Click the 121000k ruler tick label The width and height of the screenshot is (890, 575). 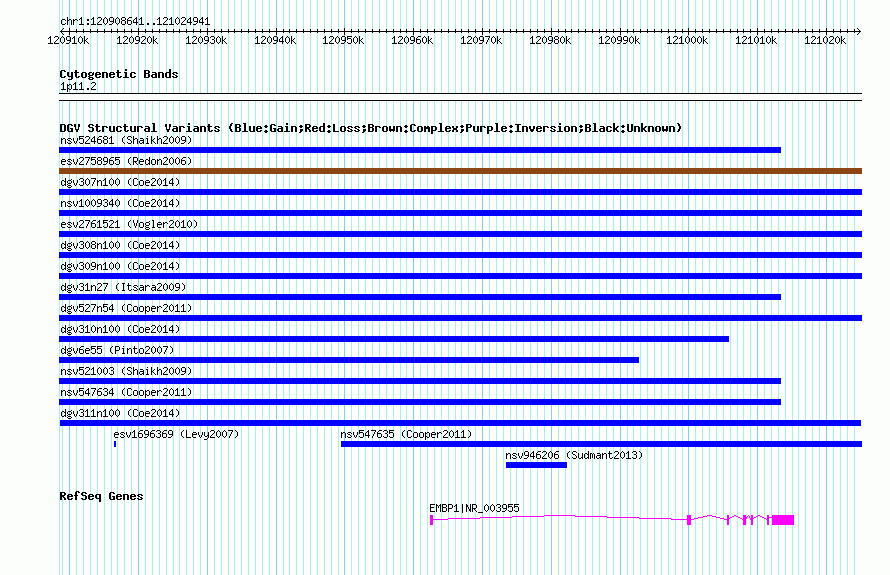(687, 40)
